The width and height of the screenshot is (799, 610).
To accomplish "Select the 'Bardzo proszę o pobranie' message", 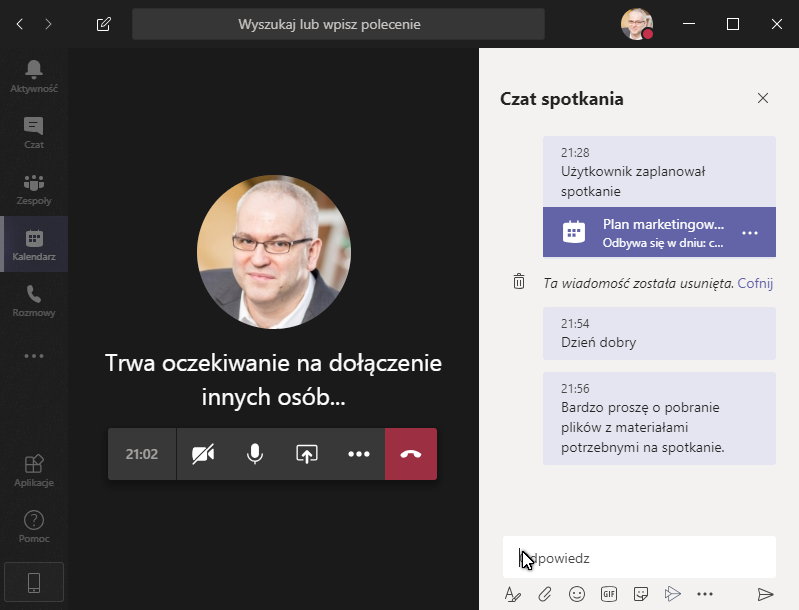I will click(x=659, y=418).
